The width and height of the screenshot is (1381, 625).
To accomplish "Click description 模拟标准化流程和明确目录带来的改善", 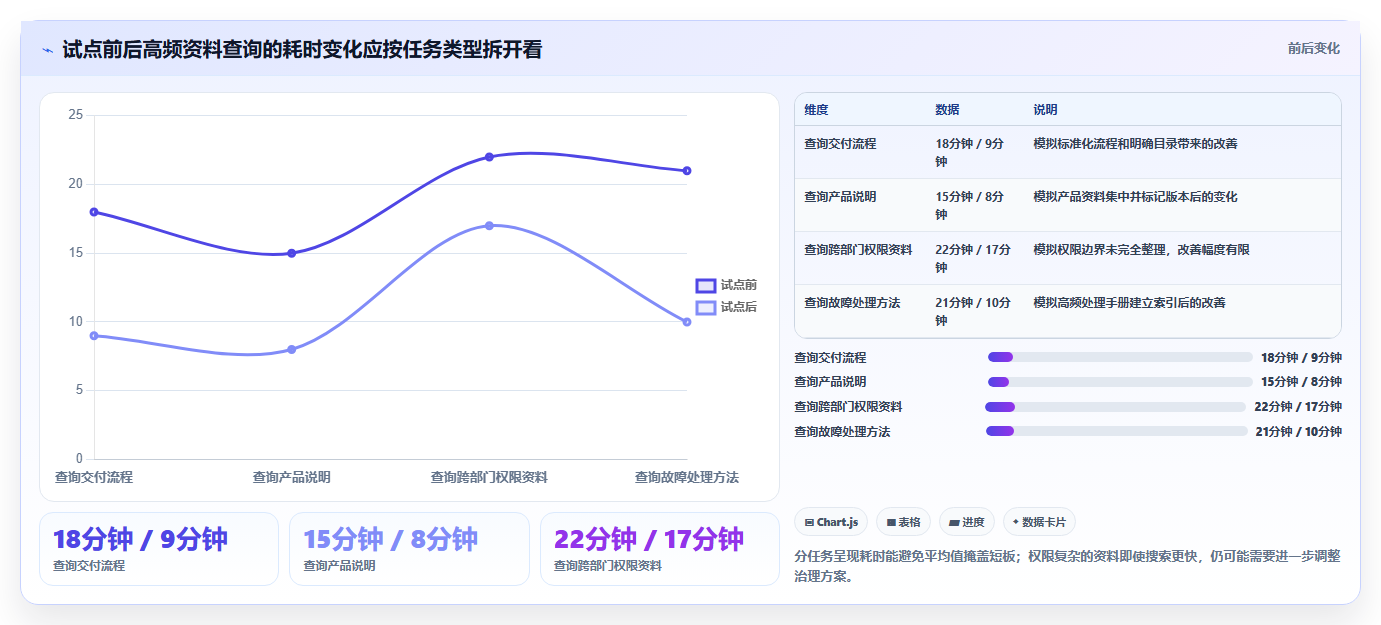I will point(1135,144).
